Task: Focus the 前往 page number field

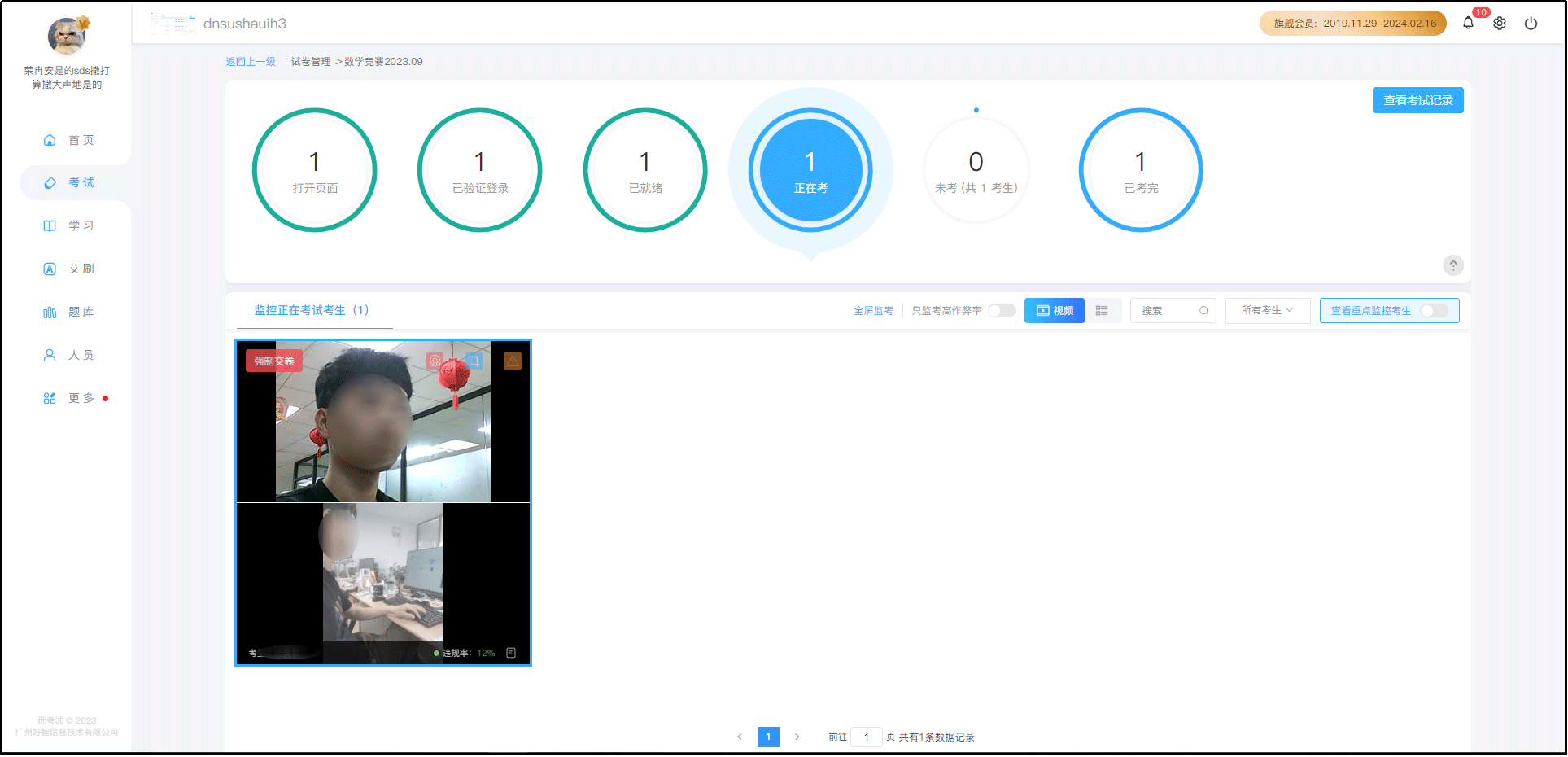Action: (867, 737)
